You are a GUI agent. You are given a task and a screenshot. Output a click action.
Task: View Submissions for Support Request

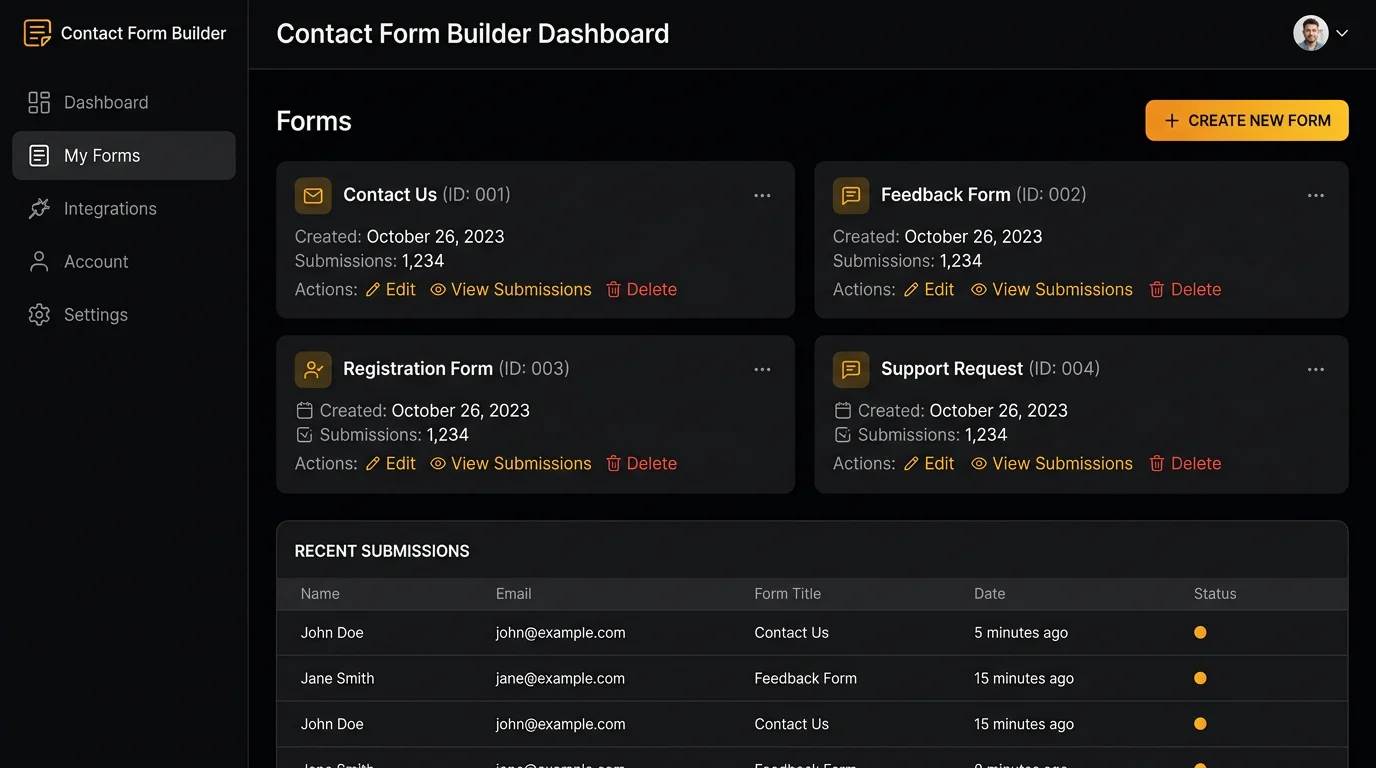point(1052,463)
